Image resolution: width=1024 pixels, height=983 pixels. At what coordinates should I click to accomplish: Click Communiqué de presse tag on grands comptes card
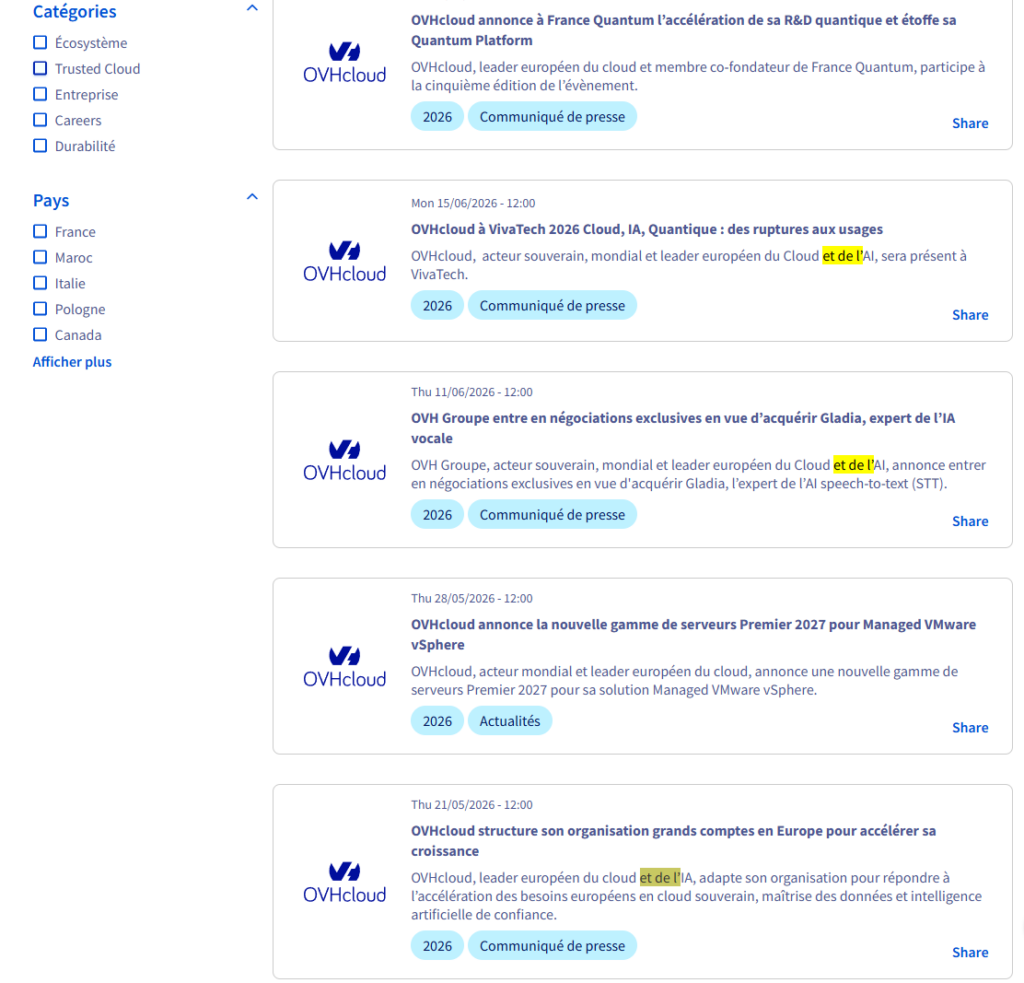pyautogui.click(x=552, y=946)
